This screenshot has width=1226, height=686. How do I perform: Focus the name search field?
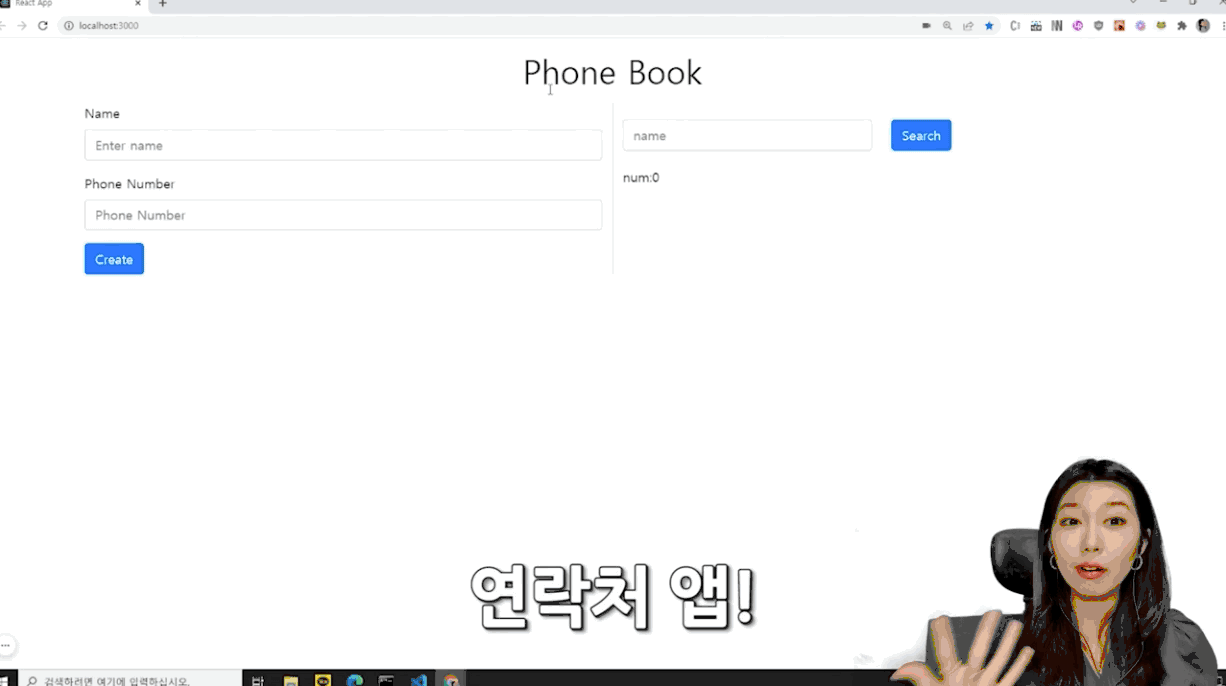click(747, 136)
